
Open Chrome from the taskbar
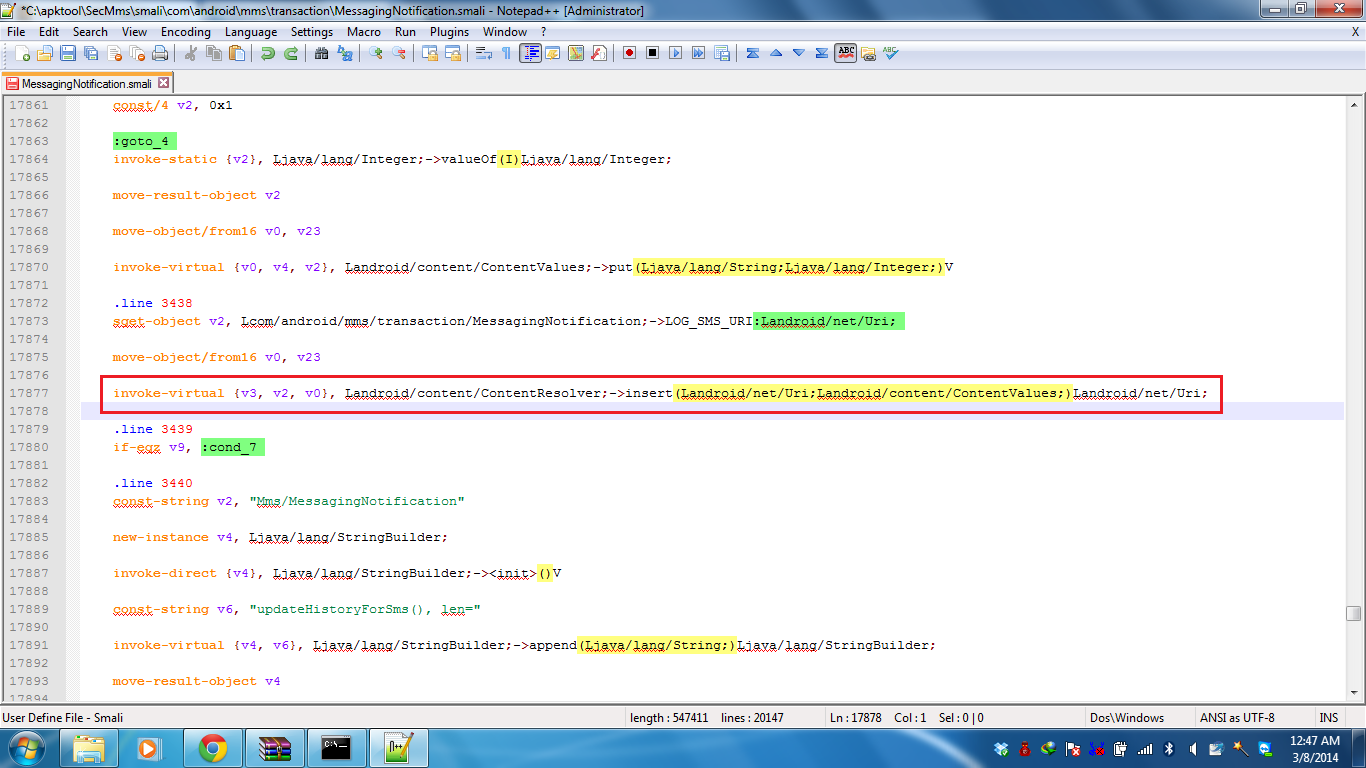(x=212, y=747)
